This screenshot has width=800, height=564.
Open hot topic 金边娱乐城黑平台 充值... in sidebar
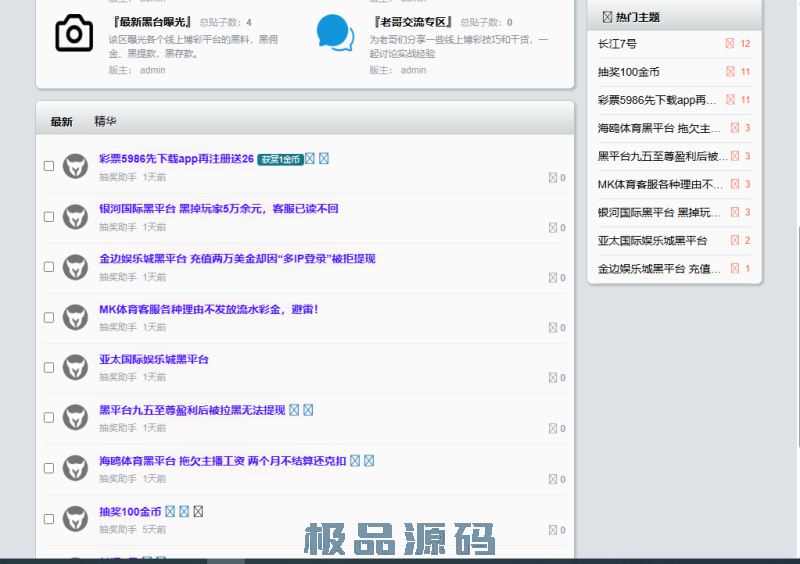pyautogui.click(x=659, y=268)
